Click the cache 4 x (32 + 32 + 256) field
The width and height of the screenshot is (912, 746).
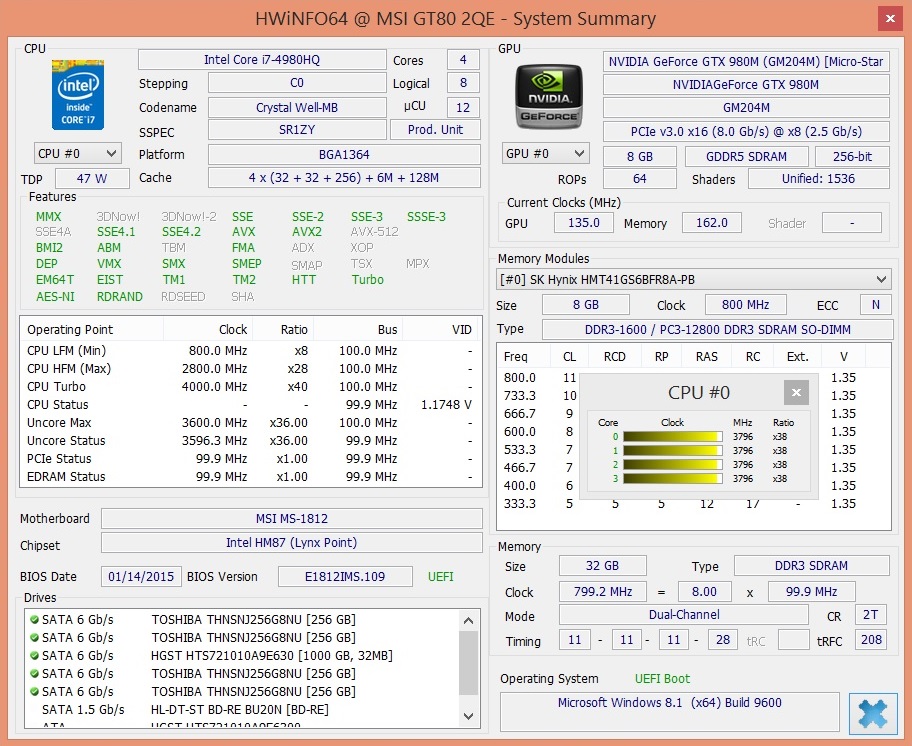coord(344,177)
